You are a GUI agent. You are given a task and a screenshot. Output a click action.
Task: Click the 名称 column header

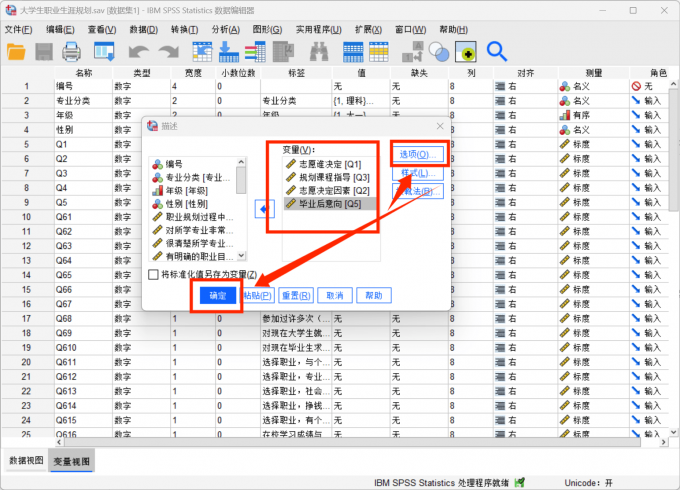(83, 73)
